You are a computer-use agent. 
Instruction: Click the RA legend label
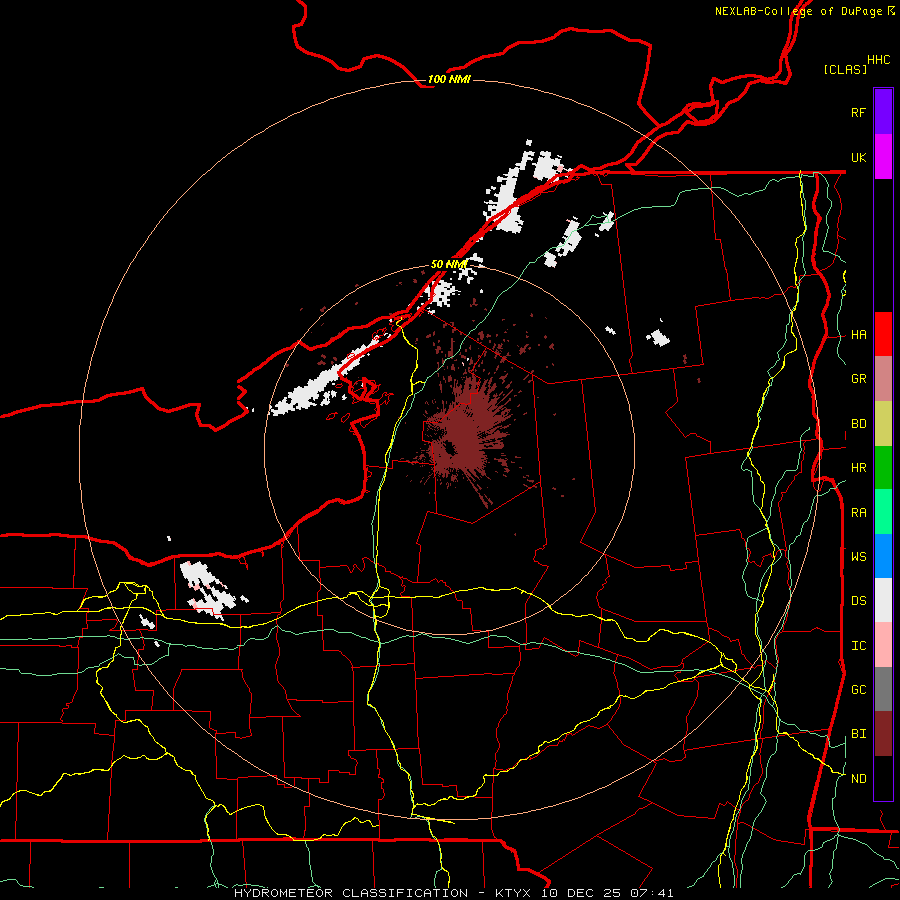(x=859, y=513)
